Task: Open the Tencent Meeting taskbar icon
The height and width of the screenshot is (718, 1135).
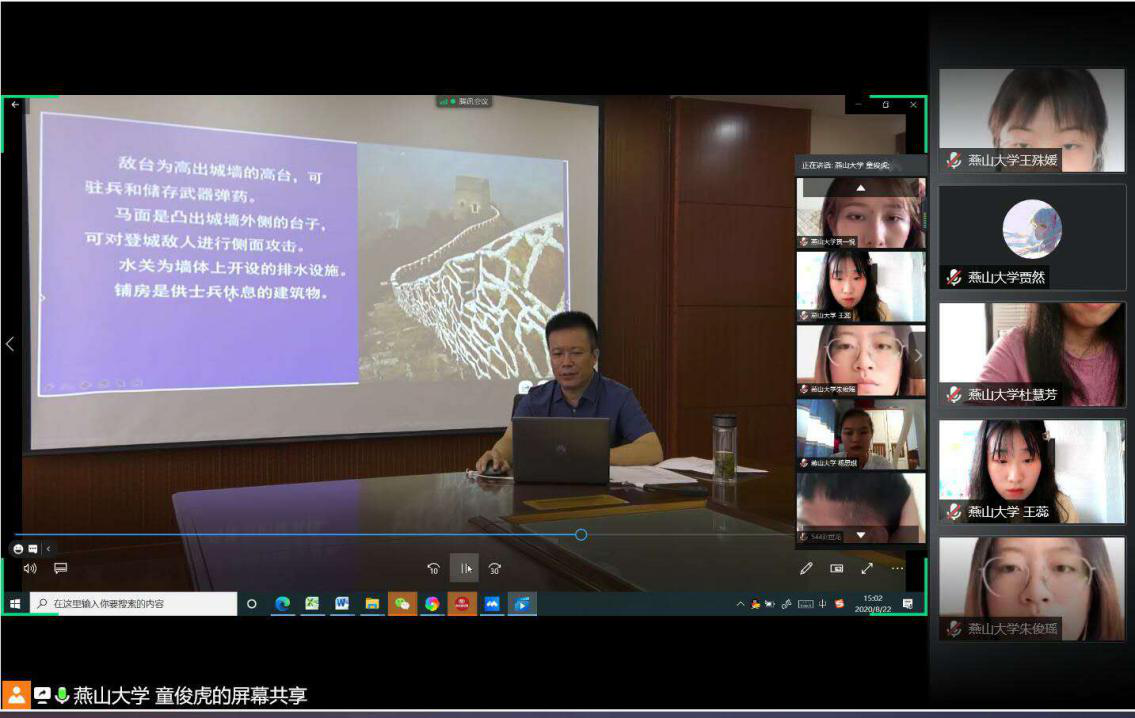Action: [492, 604]
